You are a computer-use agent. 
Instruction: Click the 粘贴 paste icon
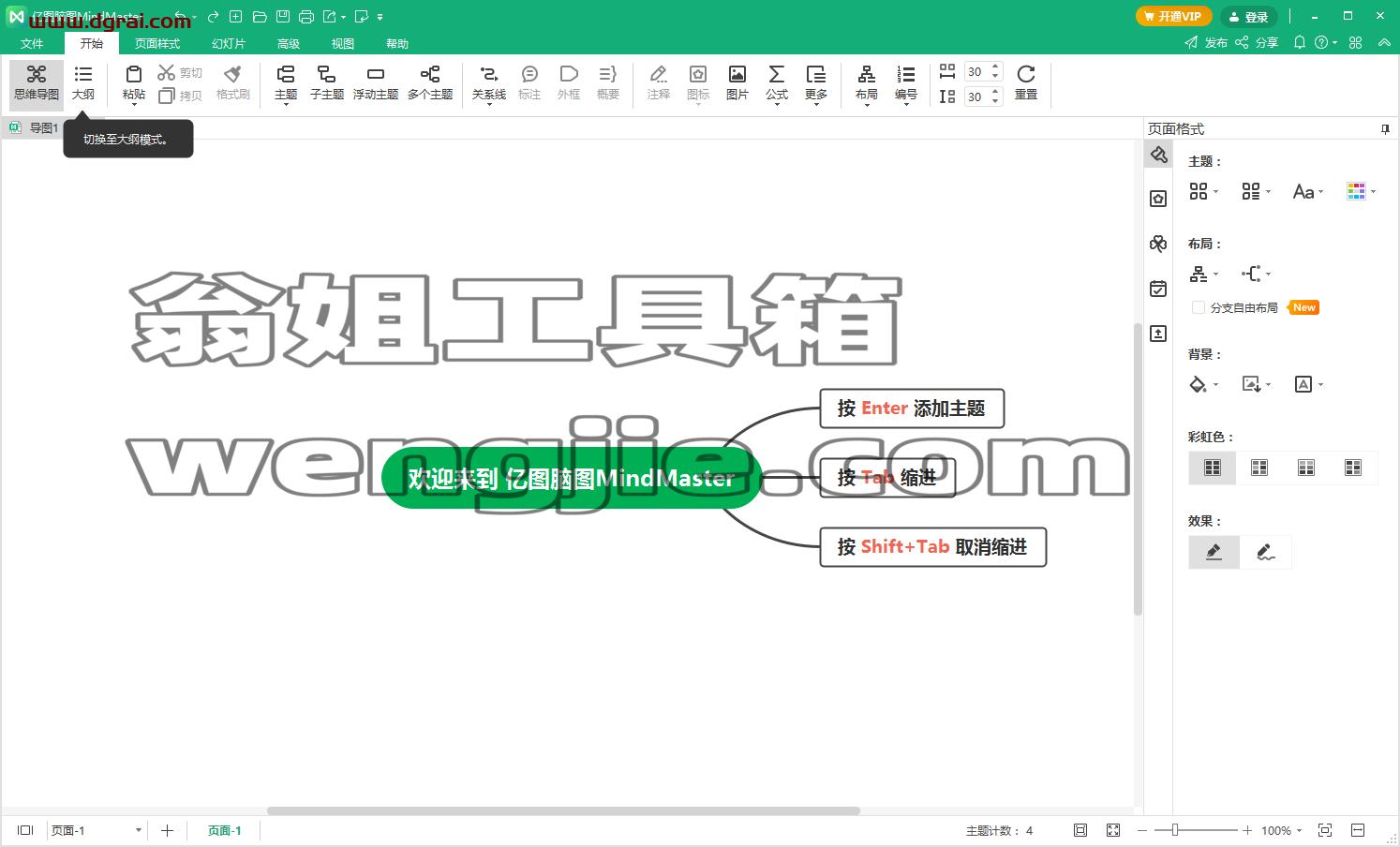(134, 75)
